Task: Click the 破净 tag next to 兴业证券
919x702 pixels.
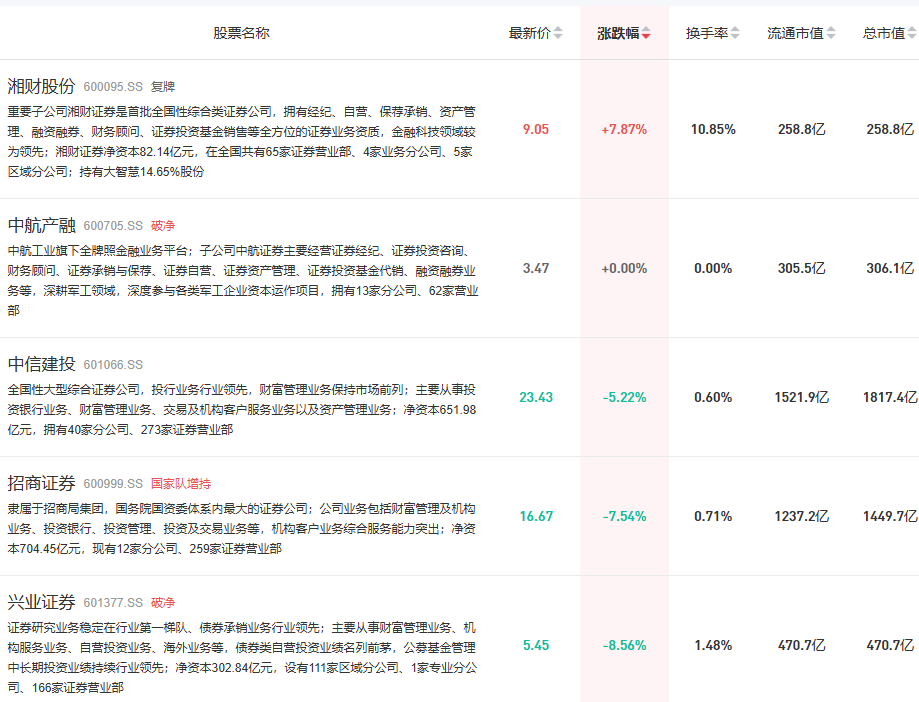Action: [163, 603]
